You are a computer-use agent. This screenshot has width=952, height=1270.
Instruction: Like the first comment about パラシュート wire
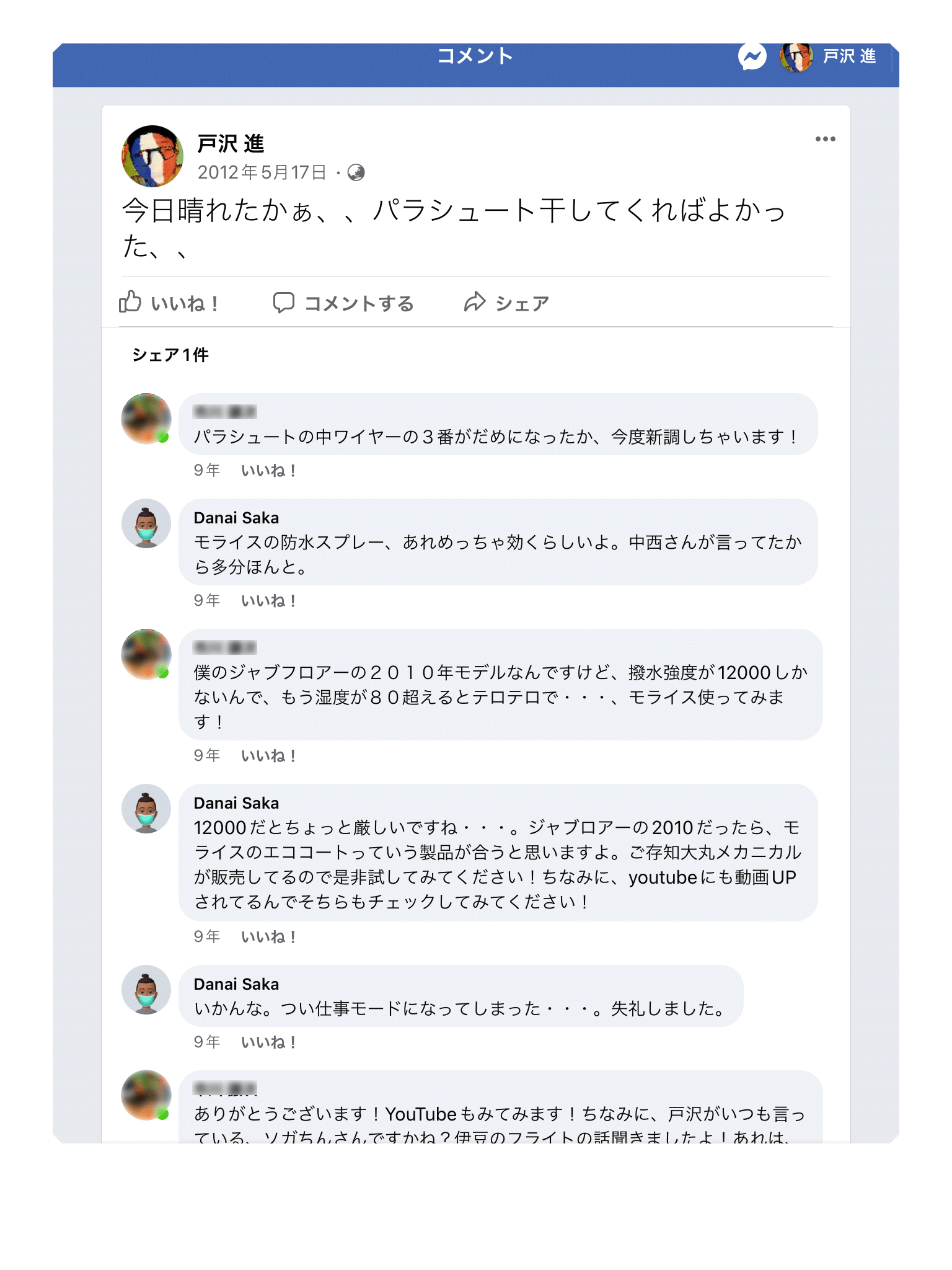(268, 471)
